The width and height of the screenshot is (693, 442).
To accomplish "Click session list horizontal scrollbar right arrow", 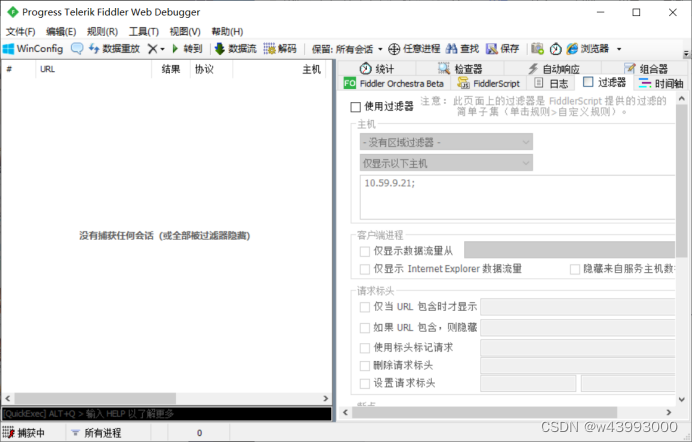I will [326, 398].
